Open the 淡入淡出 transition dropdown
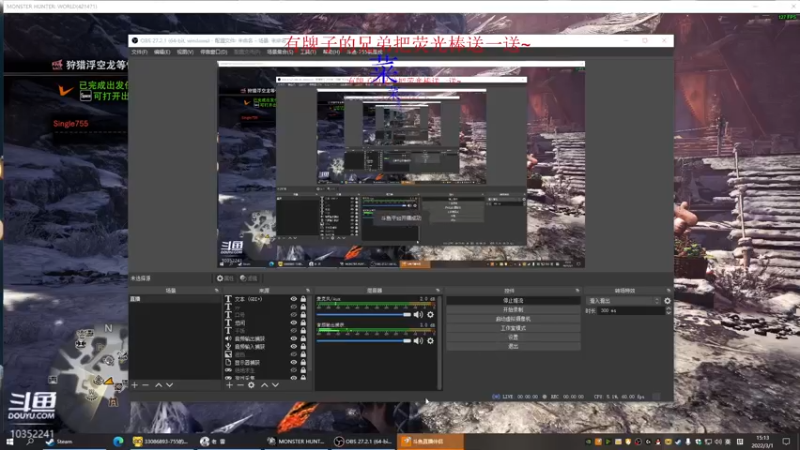The height and width of the screenshot is (450, 800). (623, 301)
